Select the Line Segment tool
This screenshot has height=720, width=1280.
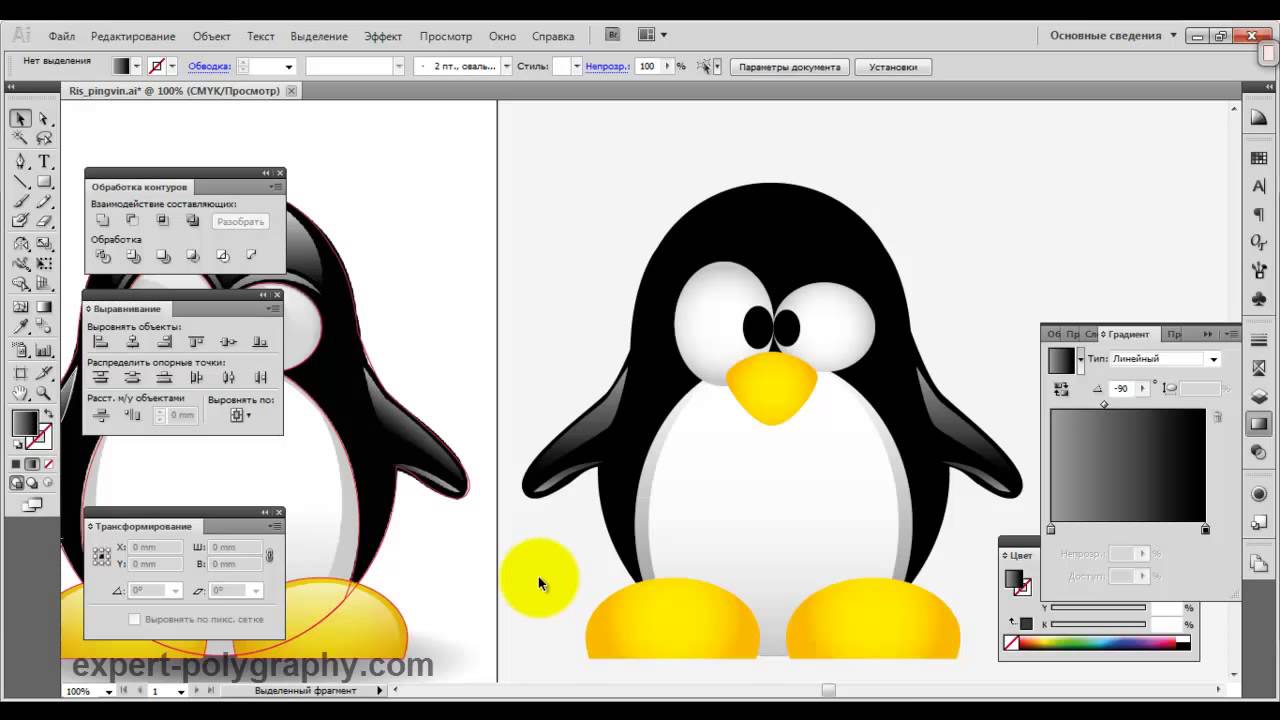(20, 182)
